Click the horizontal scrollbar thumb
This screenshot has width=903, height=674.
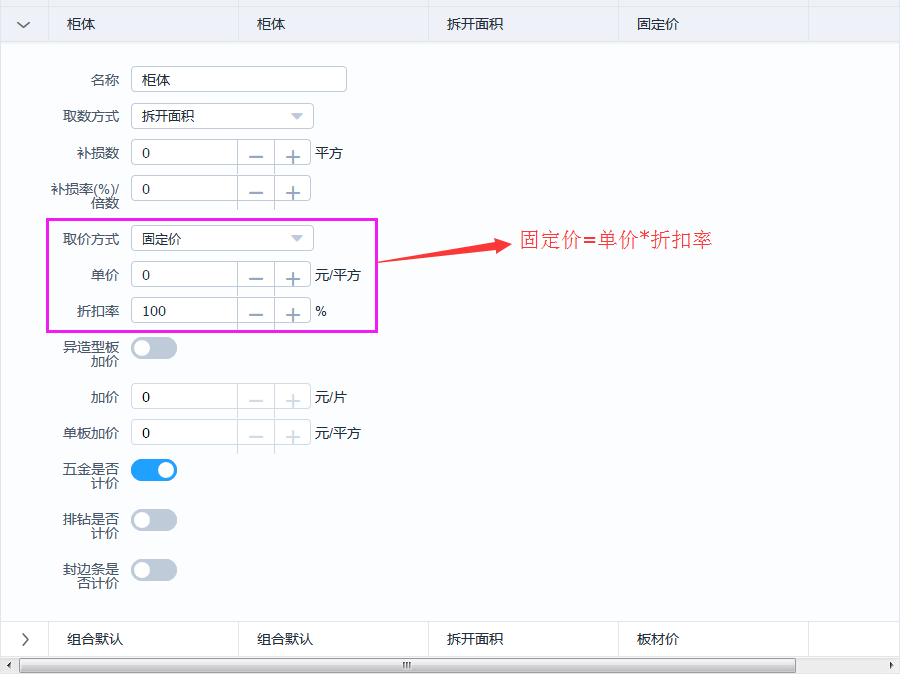click(407, 665)
